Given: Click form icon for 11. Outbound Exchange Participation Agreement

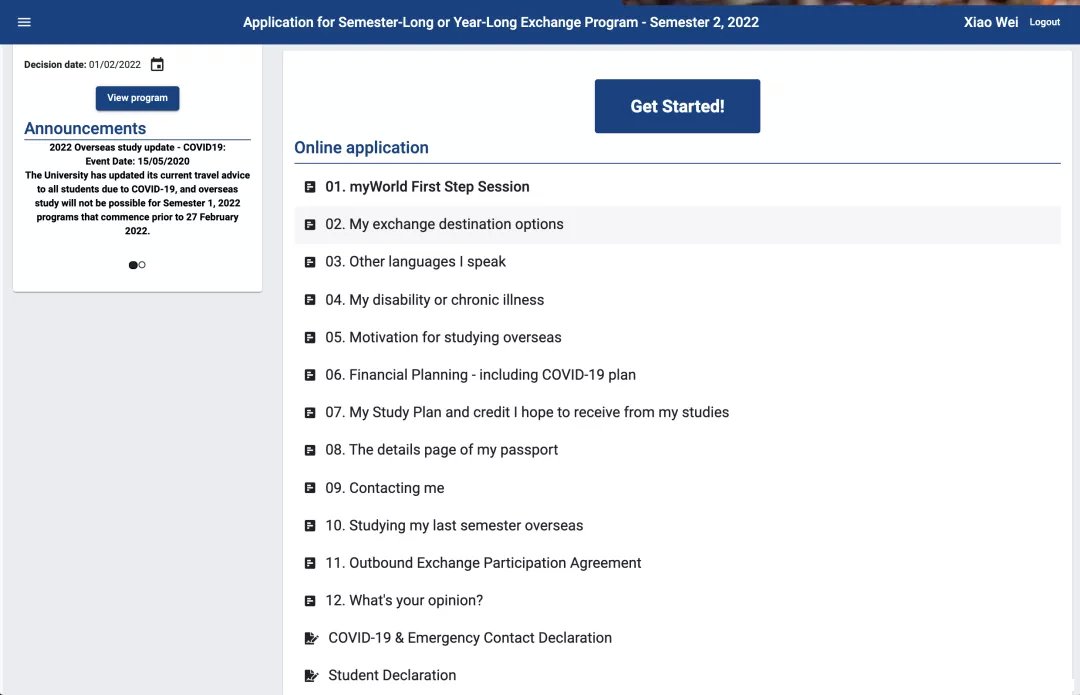Looking at the screenshot, I should (310, 563).
